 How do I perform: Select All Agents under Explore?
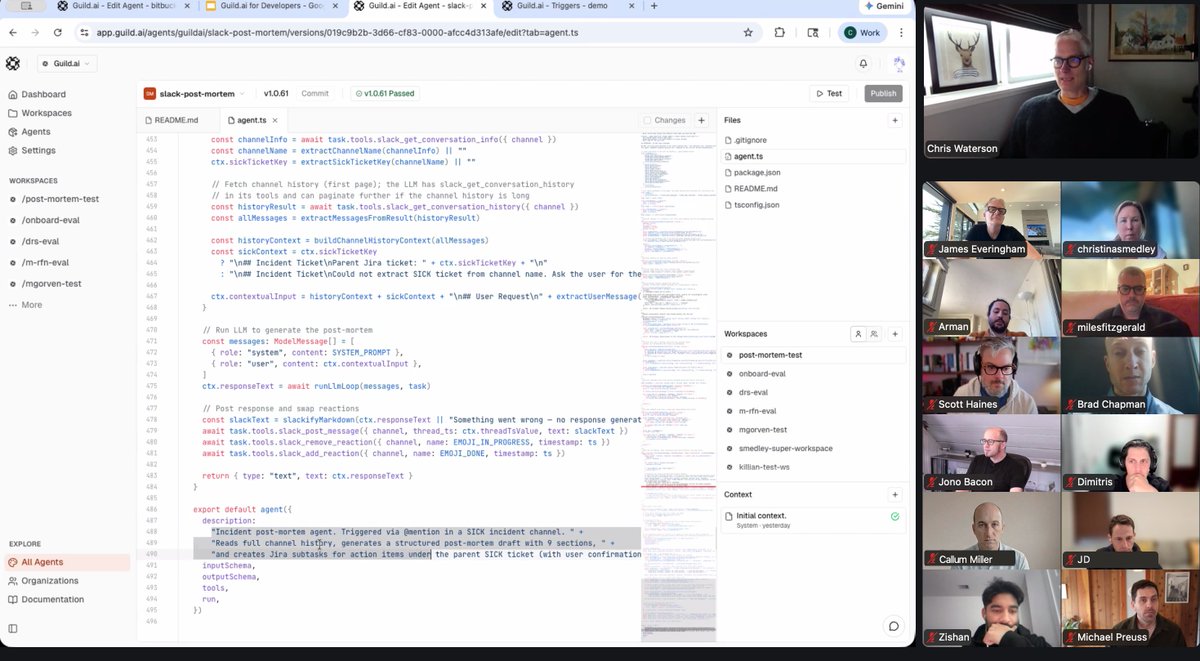(x=65, y=562)
